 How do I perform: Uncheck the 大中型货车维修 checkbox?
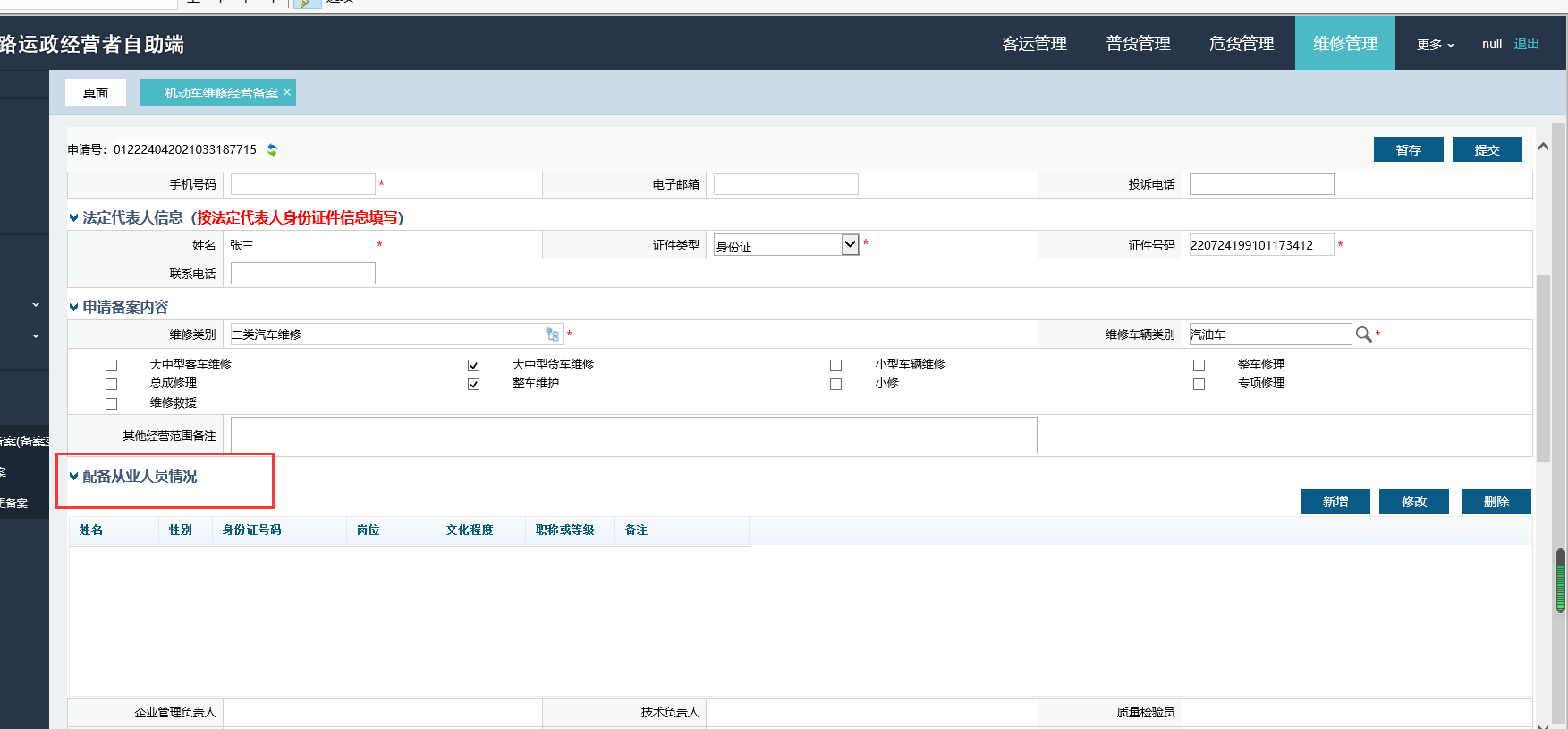(x=474, y=365)
